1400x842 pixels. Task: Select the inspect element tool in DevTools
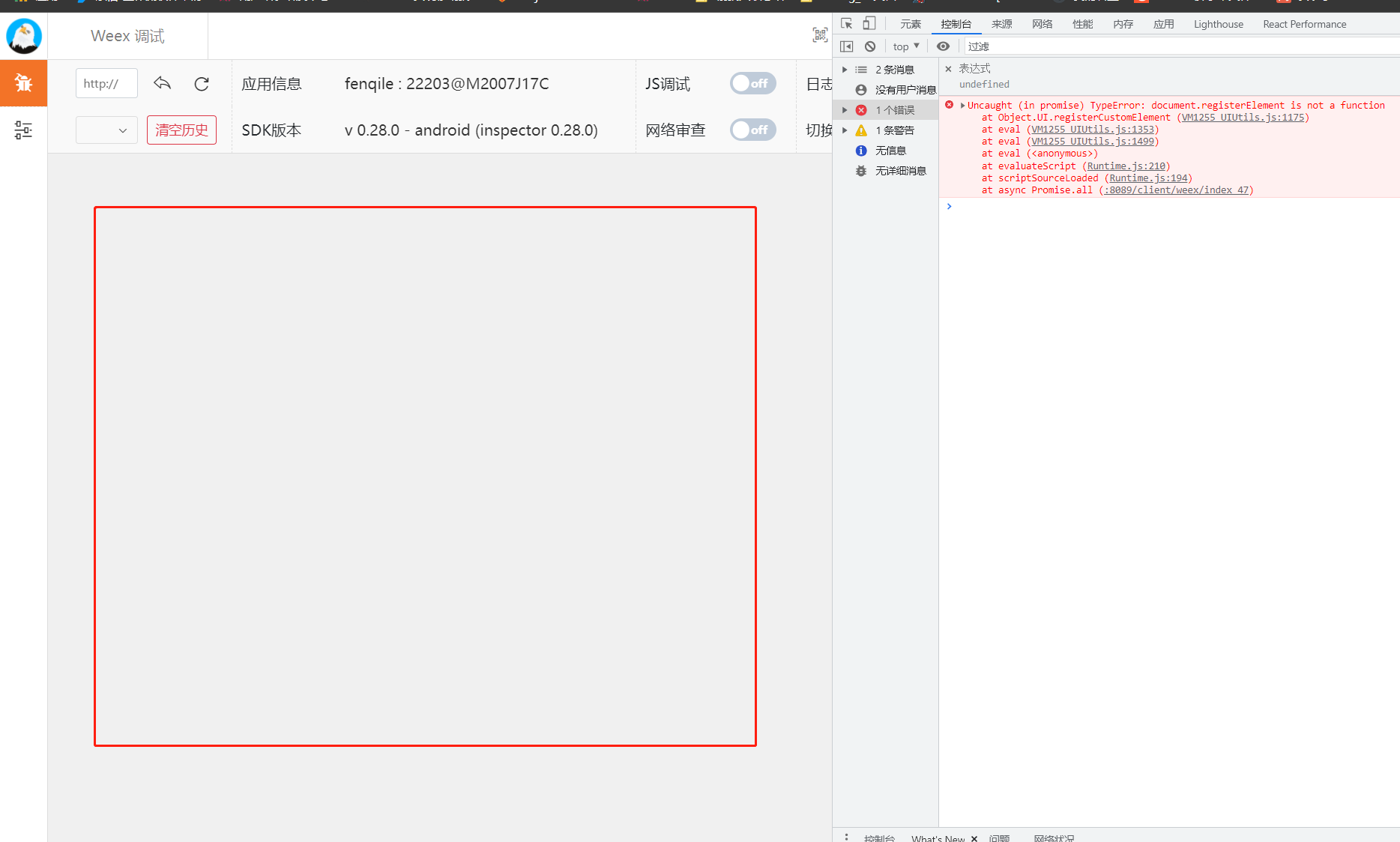pos(845,23)
